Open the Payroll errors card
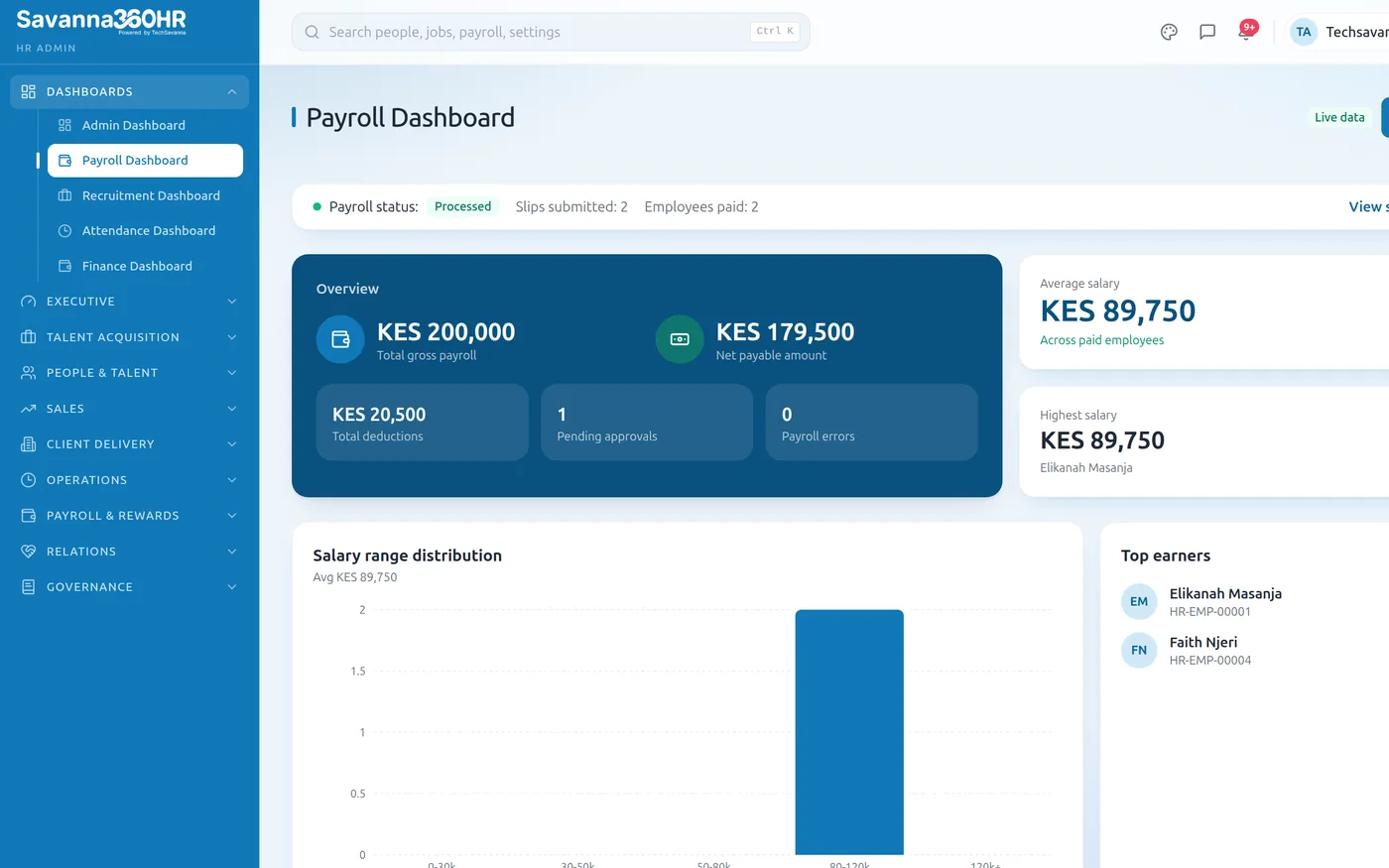The height and width of the screenshot is (868, 1389). [x=872, y=423]
